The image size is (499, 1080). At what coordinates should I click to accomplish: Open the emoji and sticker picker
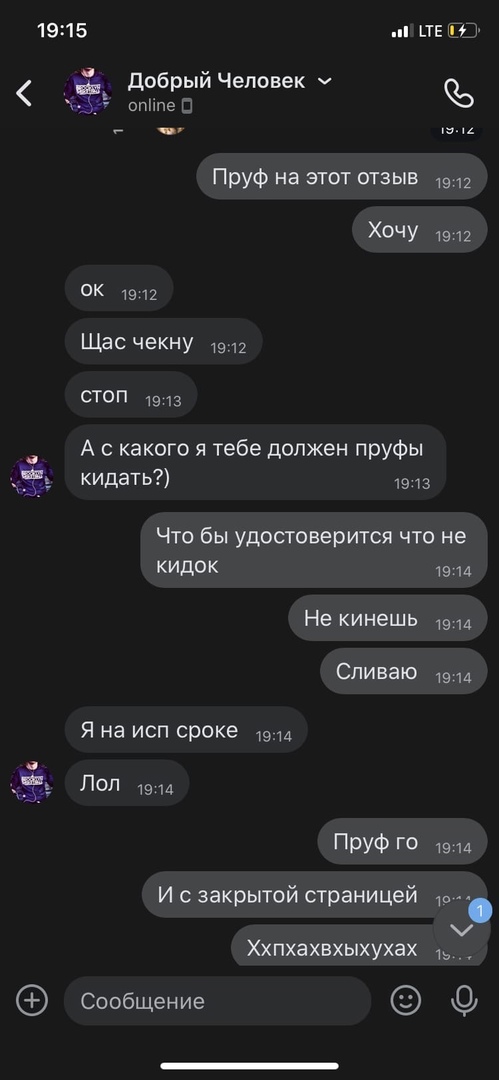point(406,1000)
